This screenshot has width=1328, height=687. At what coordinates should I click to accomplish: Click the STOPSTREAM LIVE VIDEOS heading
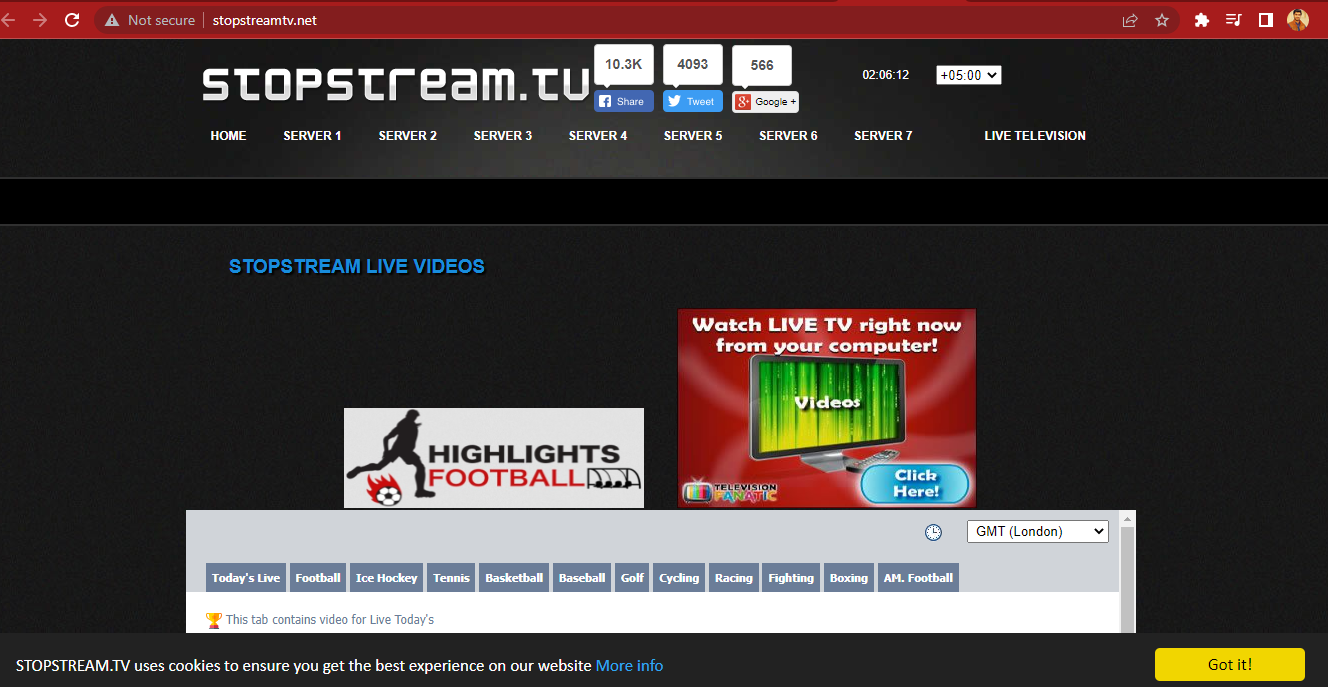357,267
